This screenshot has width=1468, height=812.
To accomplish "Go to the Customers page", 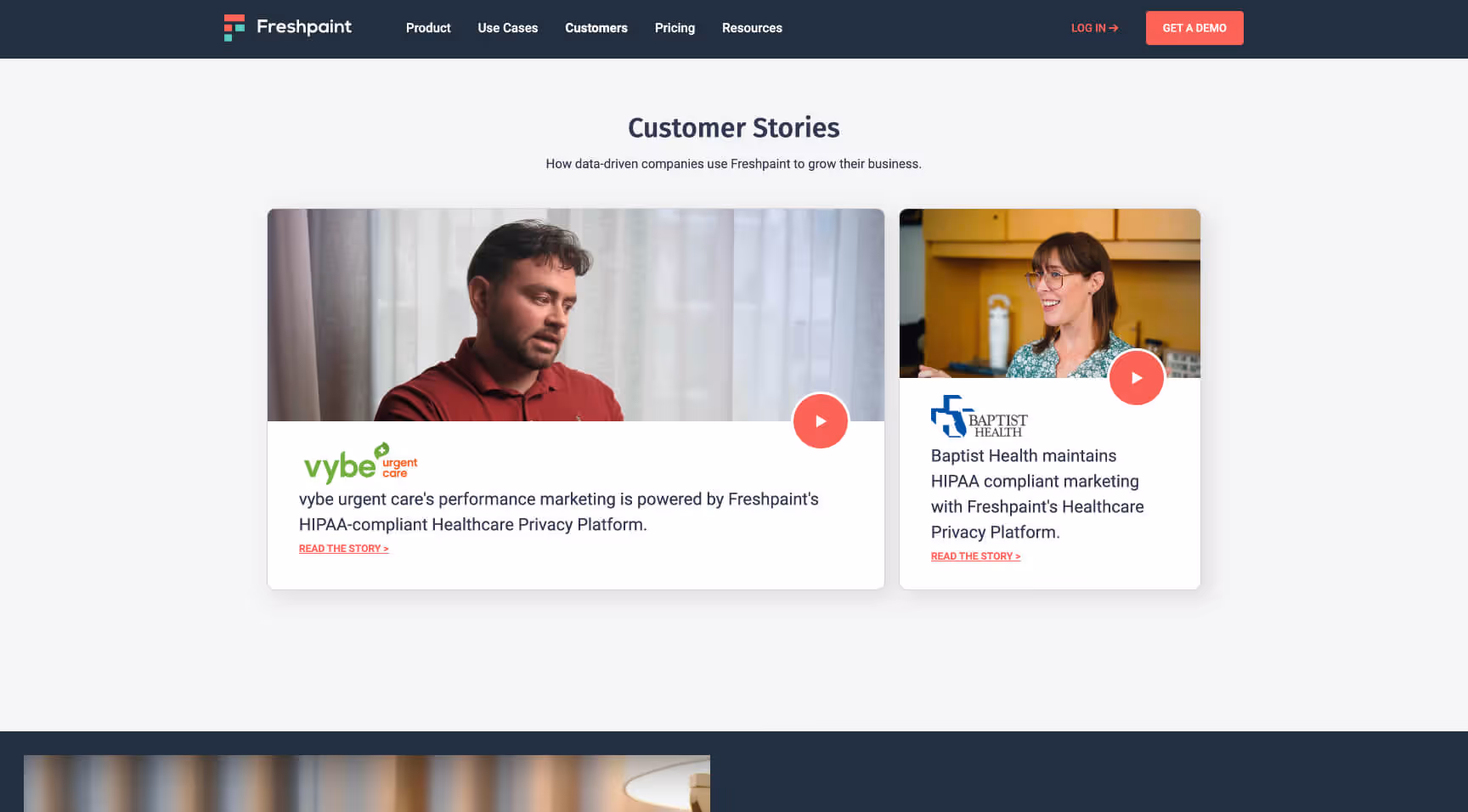I will (x=596, y=28).
